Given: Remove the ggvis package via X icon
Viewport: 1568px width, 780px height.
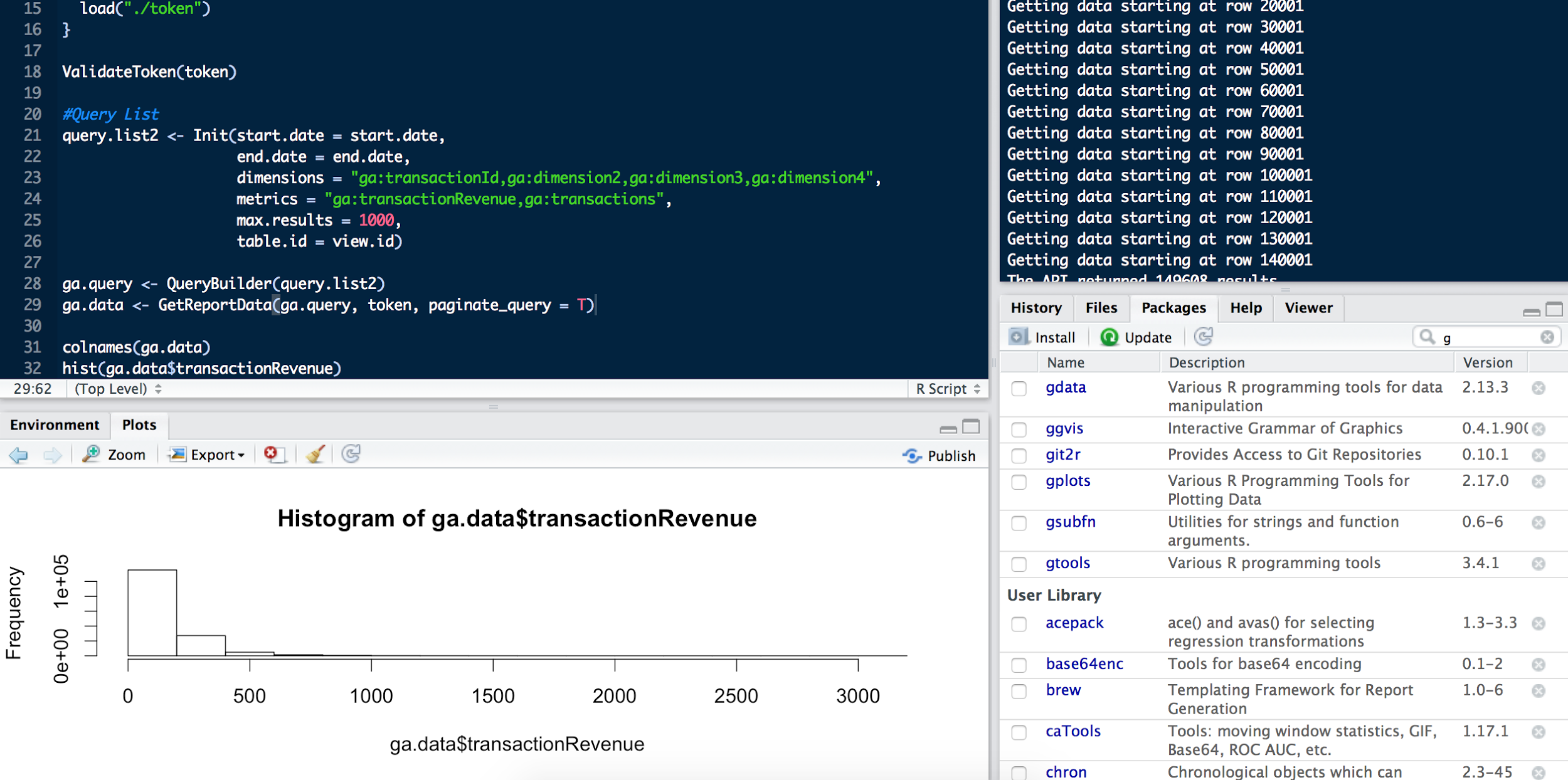Looking at the screenshot, I should coord(1539,430).
